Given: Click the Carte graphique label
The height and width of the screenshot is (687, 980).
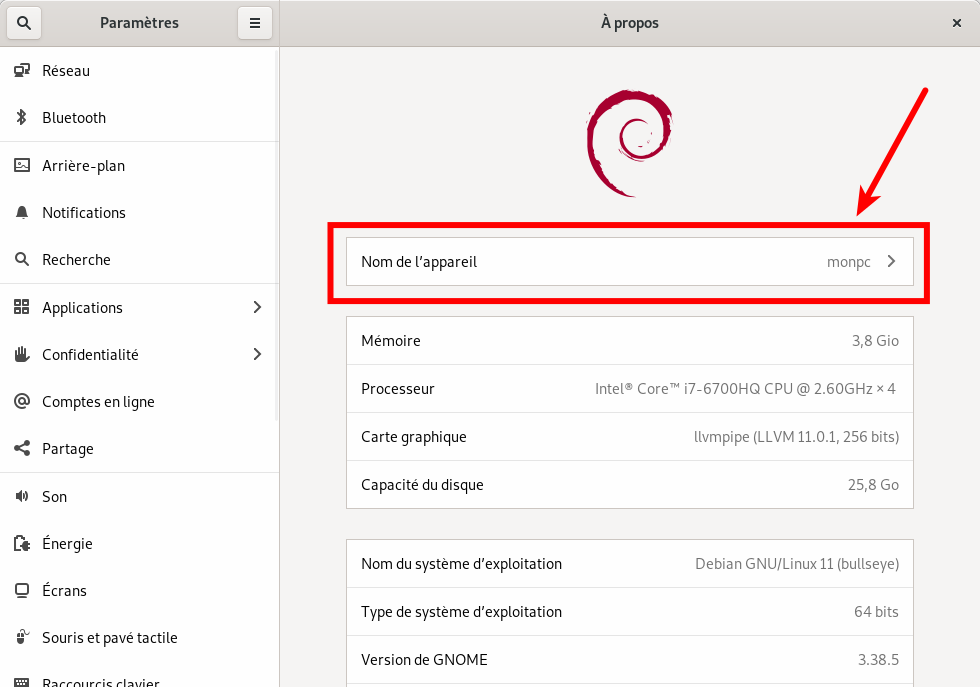Looking at the screenshot, I should point(414,437).
